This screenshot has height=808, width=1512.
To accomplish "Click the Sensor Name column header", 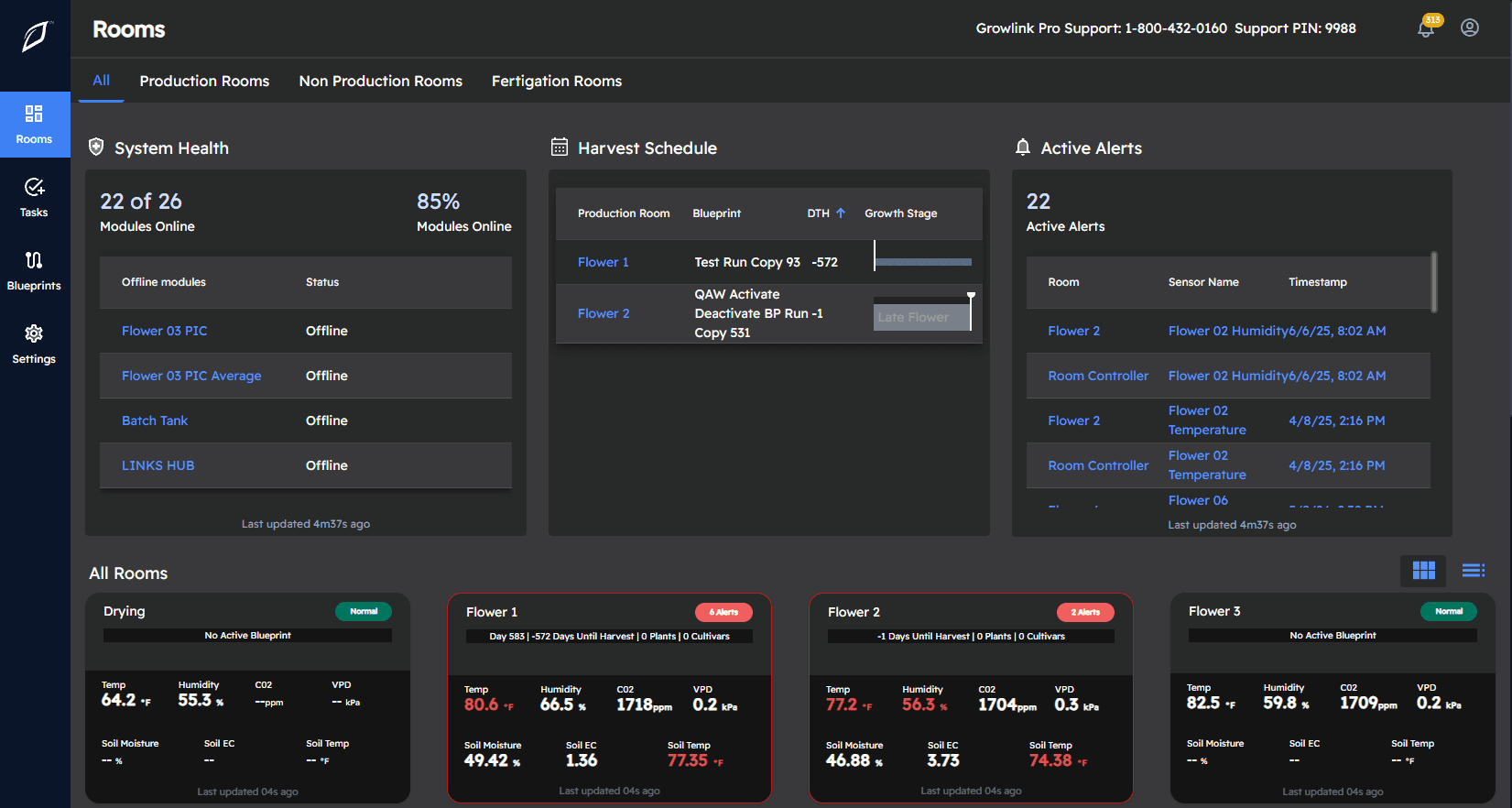I will (1203, 282).
